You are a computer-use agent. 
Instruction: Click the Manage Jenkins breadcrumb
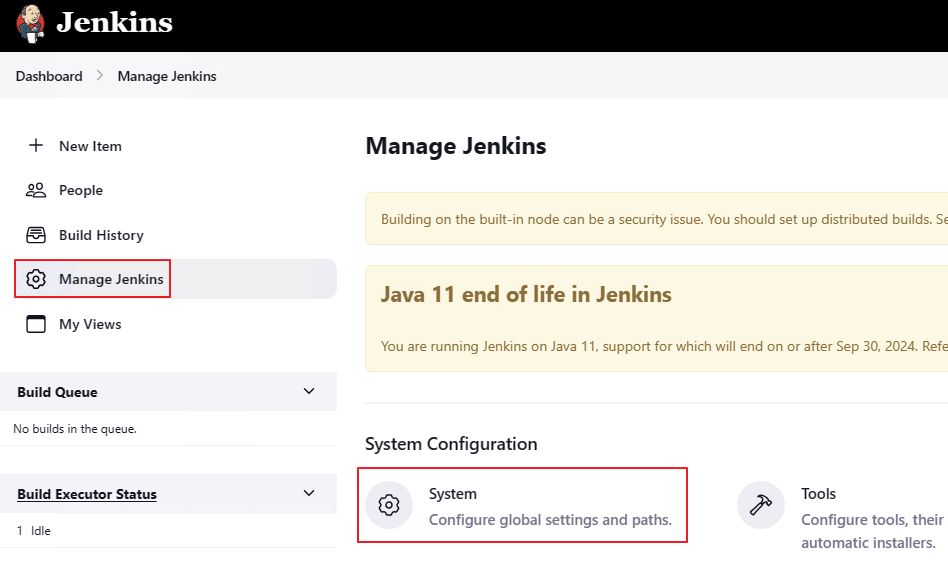pos(167,76)
